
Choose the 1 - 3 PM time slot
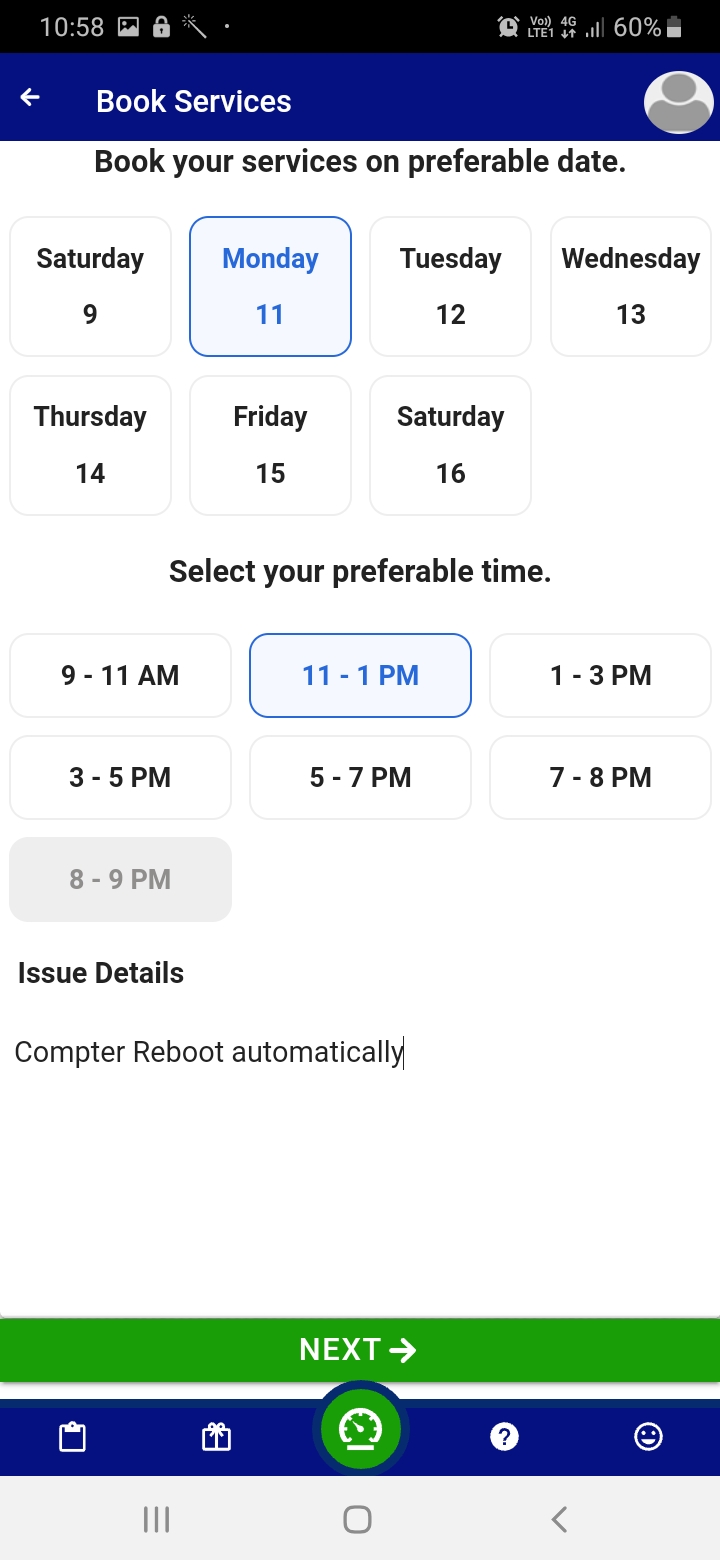pyautogui.click(x=600, y=676)
